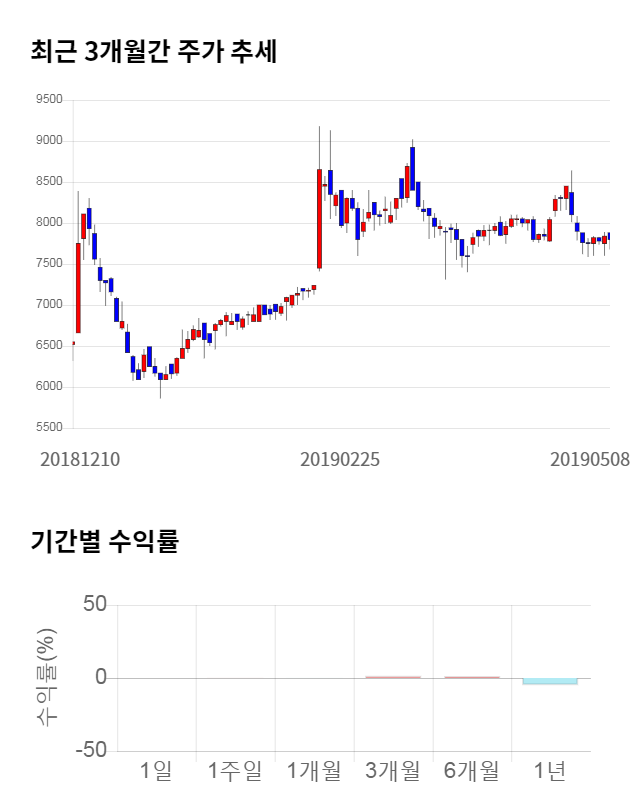Select the '6개월' period label

(x=472, y=770)
